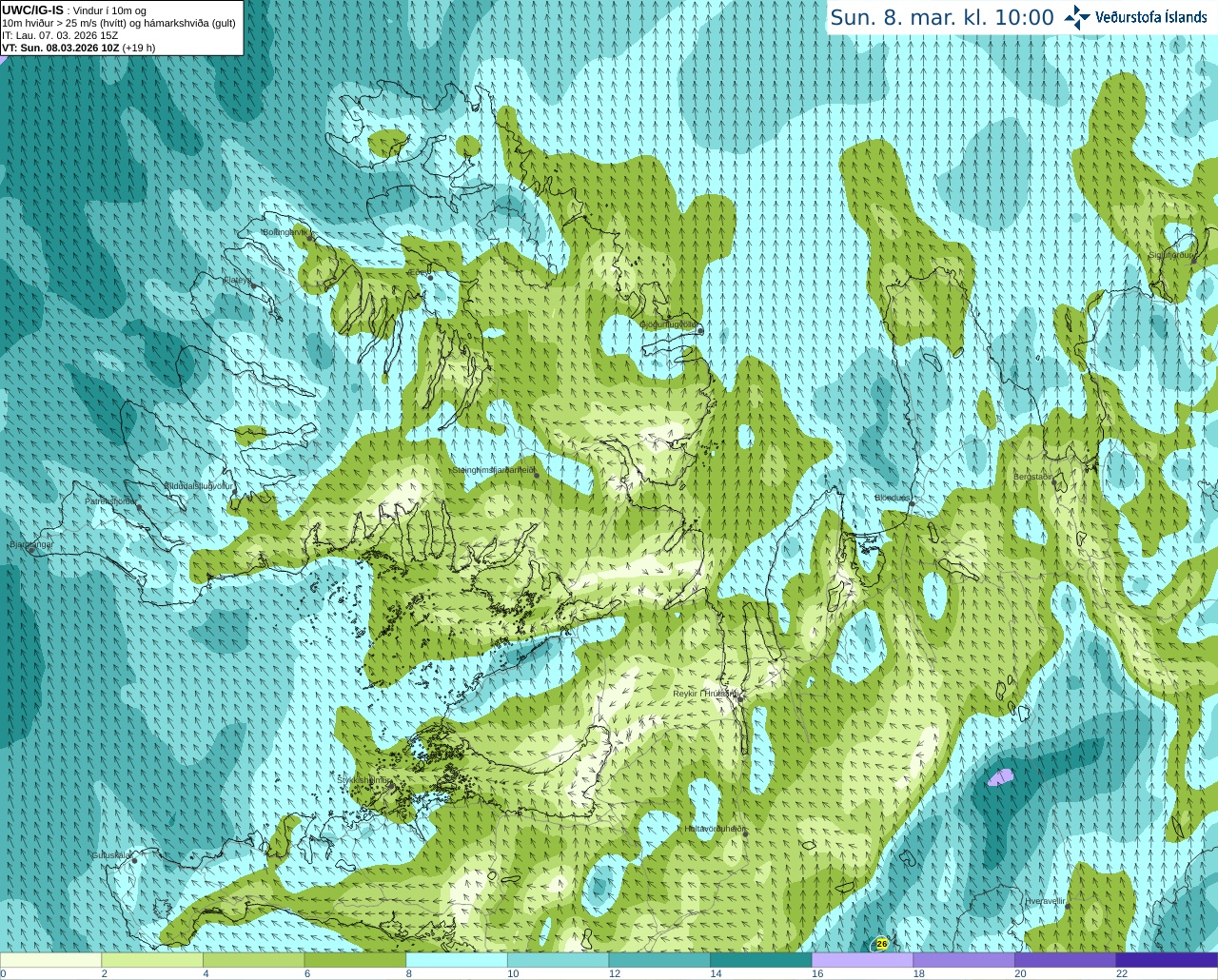1218x980 pixels.
Task: Click the '10m hviður > 25 m/s' legend note
Action: 119,23
